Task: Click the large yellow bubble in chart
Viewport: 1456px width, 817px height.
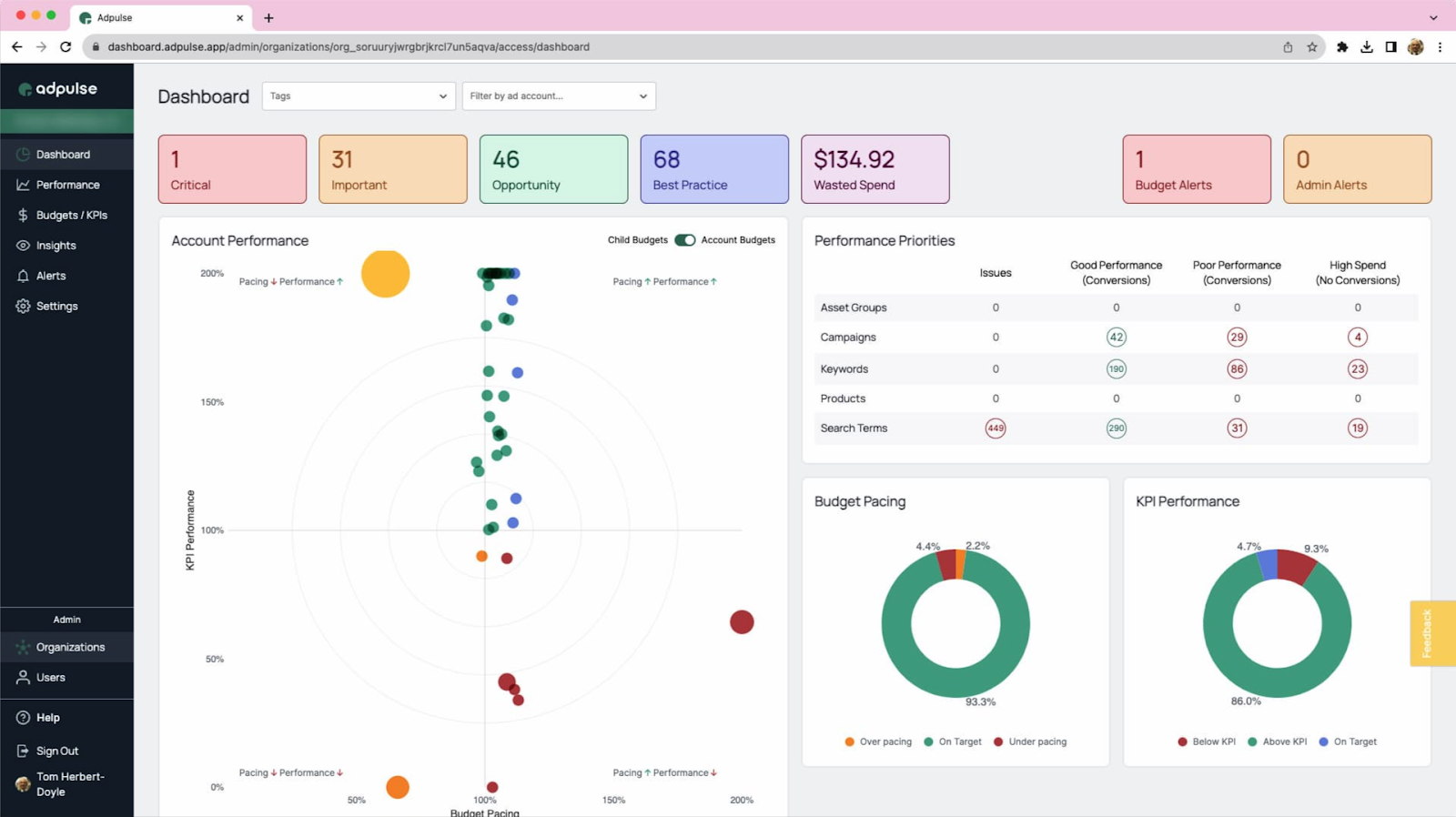Action: (386, 274)
